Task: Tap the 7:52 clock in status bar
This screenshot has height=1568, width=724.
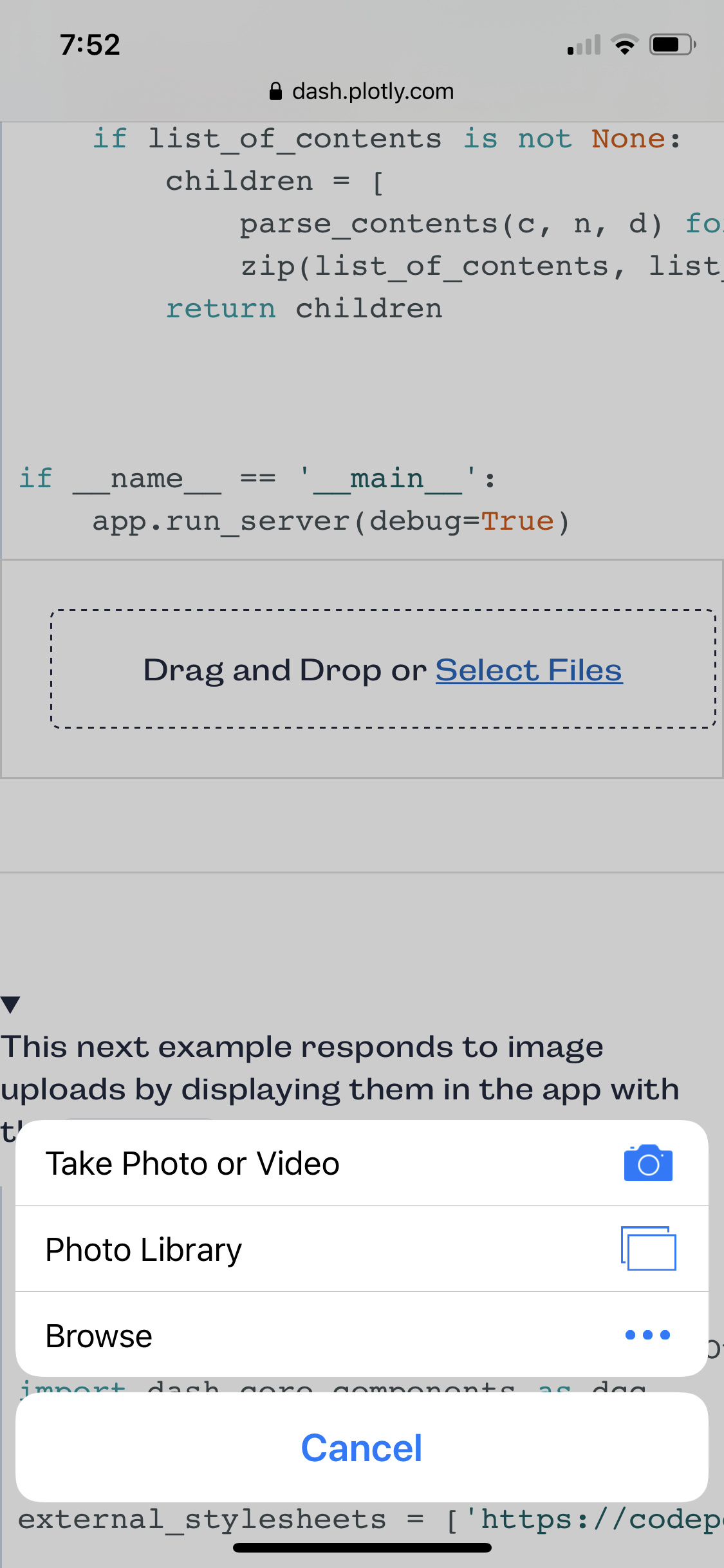Action: click(90, 44)
